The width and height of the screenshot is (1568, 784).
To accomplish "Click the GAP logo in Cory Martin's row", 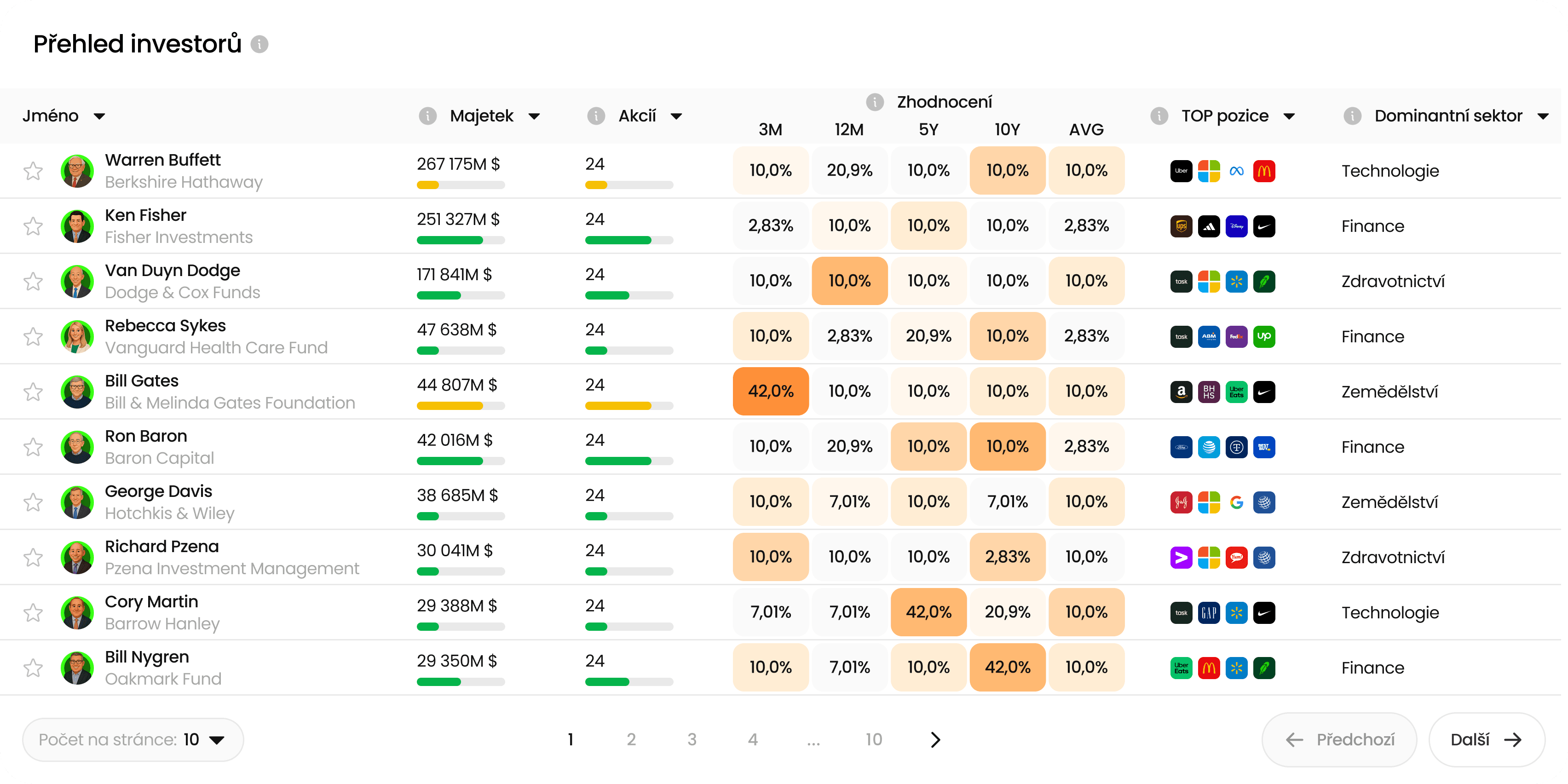I will click(x=1209, y=613).
